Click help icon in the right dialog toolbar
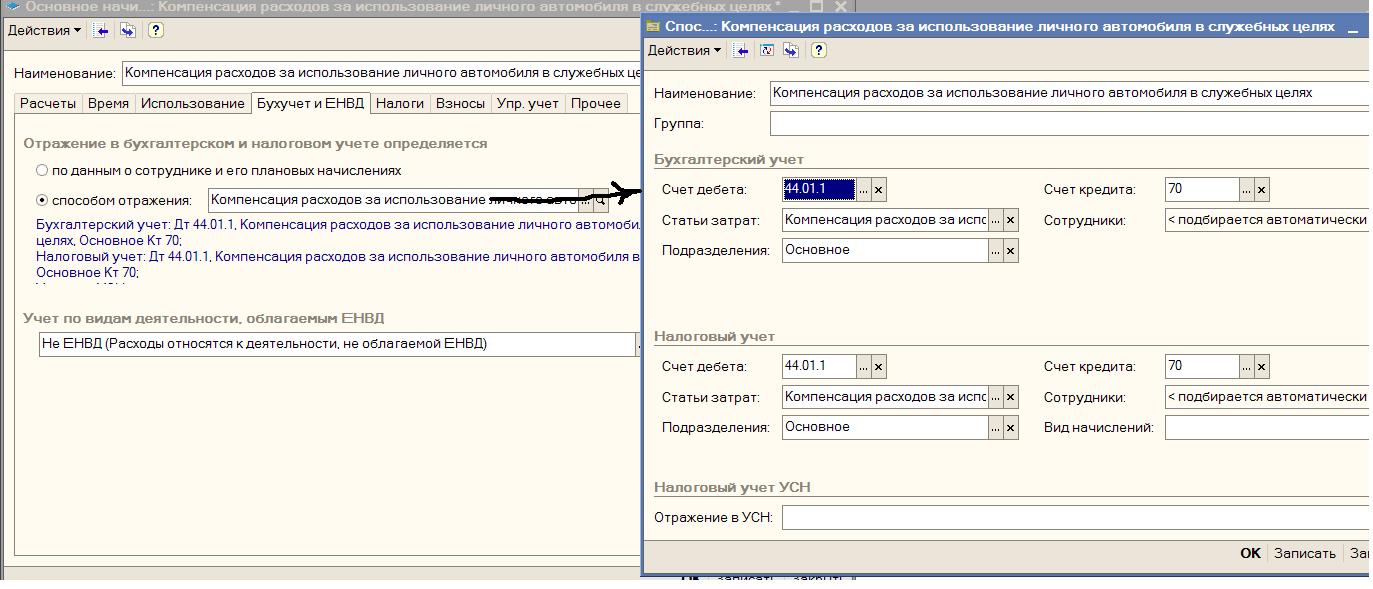 click(x=818, y=50)
